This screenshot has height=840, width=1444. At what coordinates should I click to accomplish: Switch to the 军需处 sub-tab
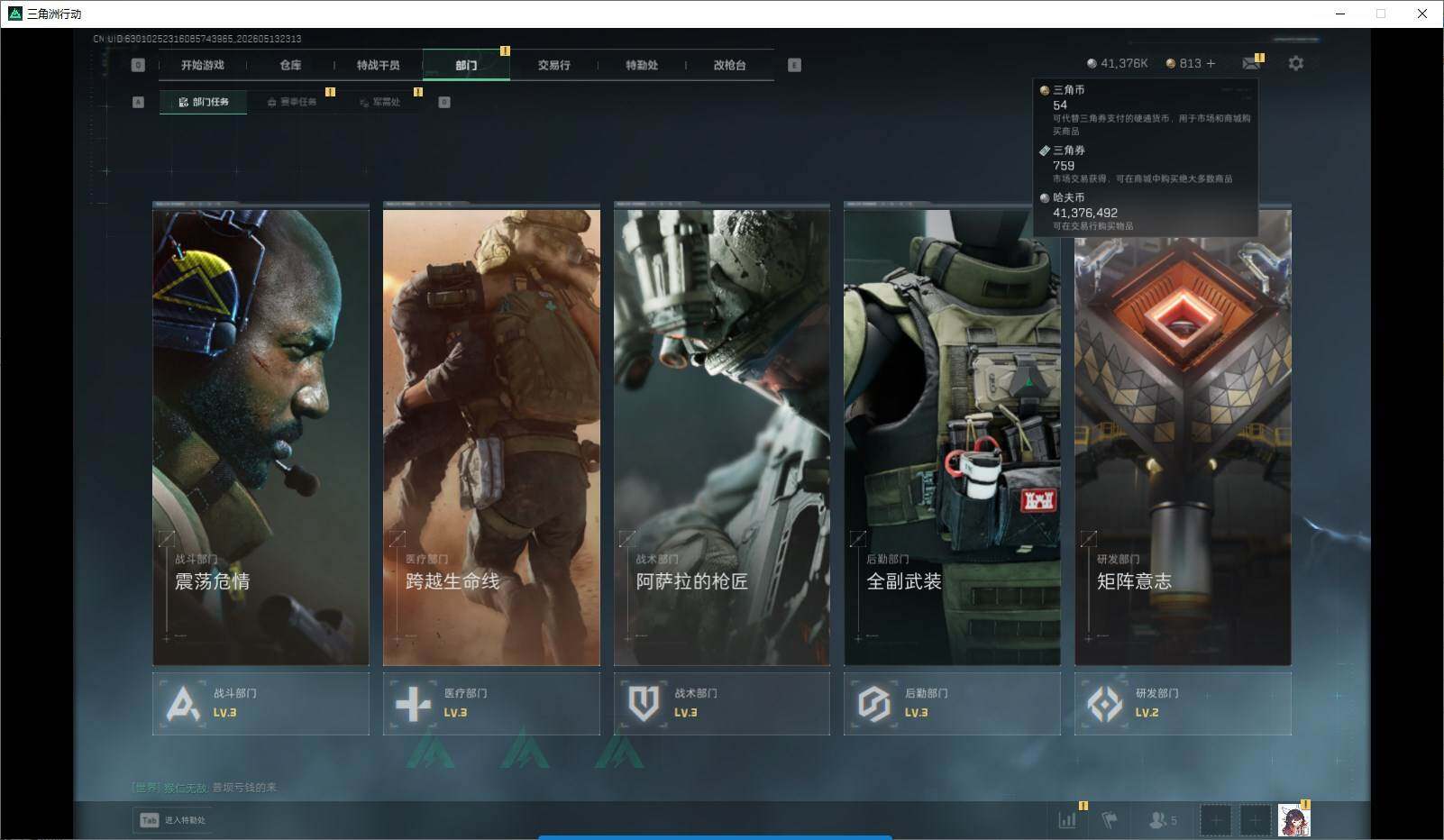[380, 102]
